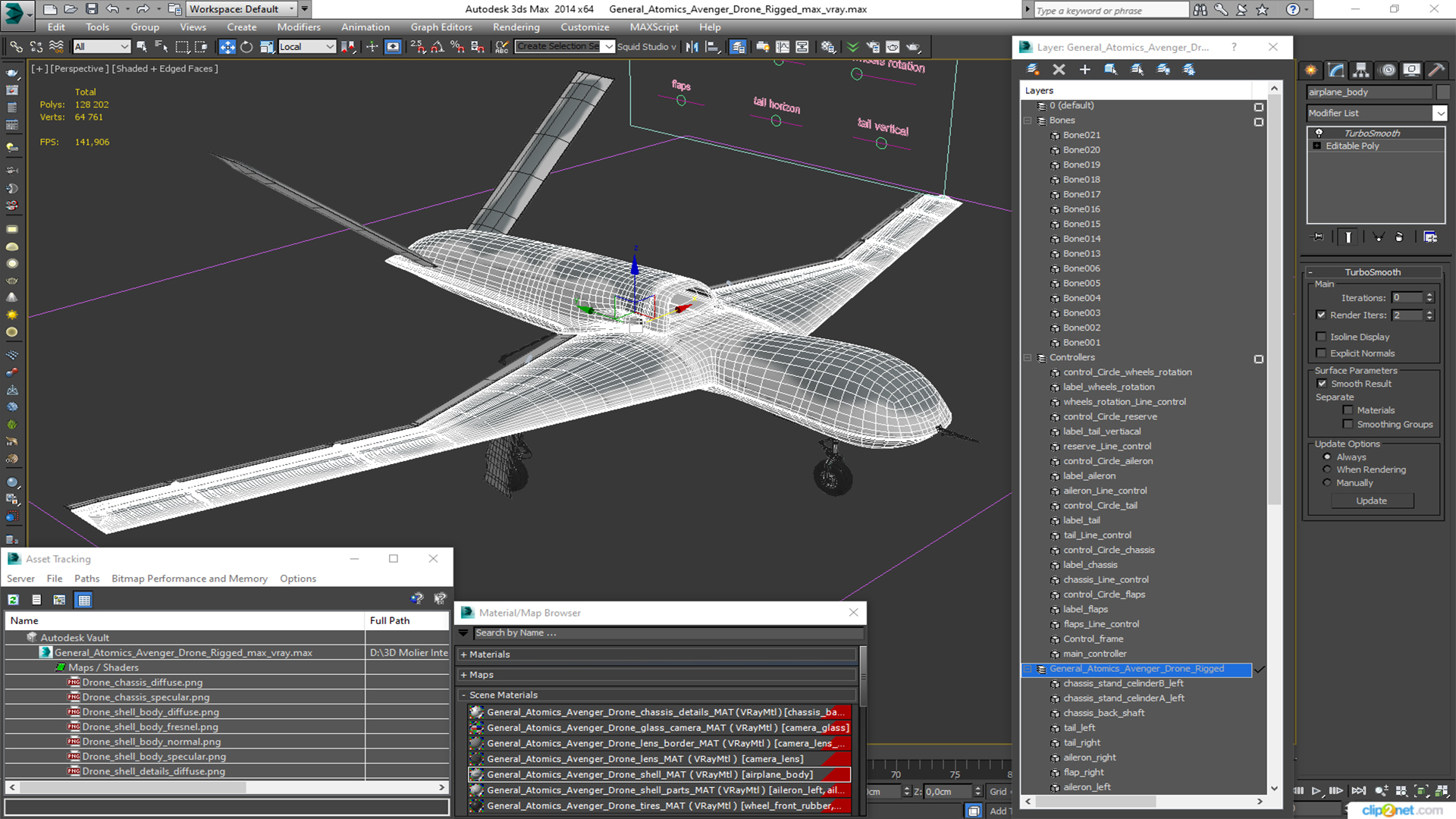
Task: Open the Local reference coordinate dropdown
Action: (x=306, y=47)
